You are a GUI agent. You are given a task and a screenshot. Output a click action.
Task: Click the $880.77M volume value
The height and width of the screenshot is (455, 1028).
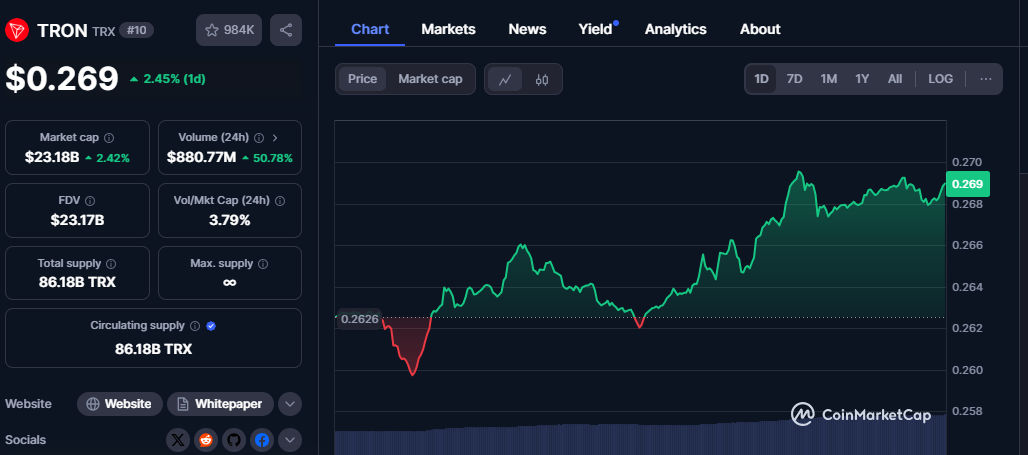[x=201, y=158]
